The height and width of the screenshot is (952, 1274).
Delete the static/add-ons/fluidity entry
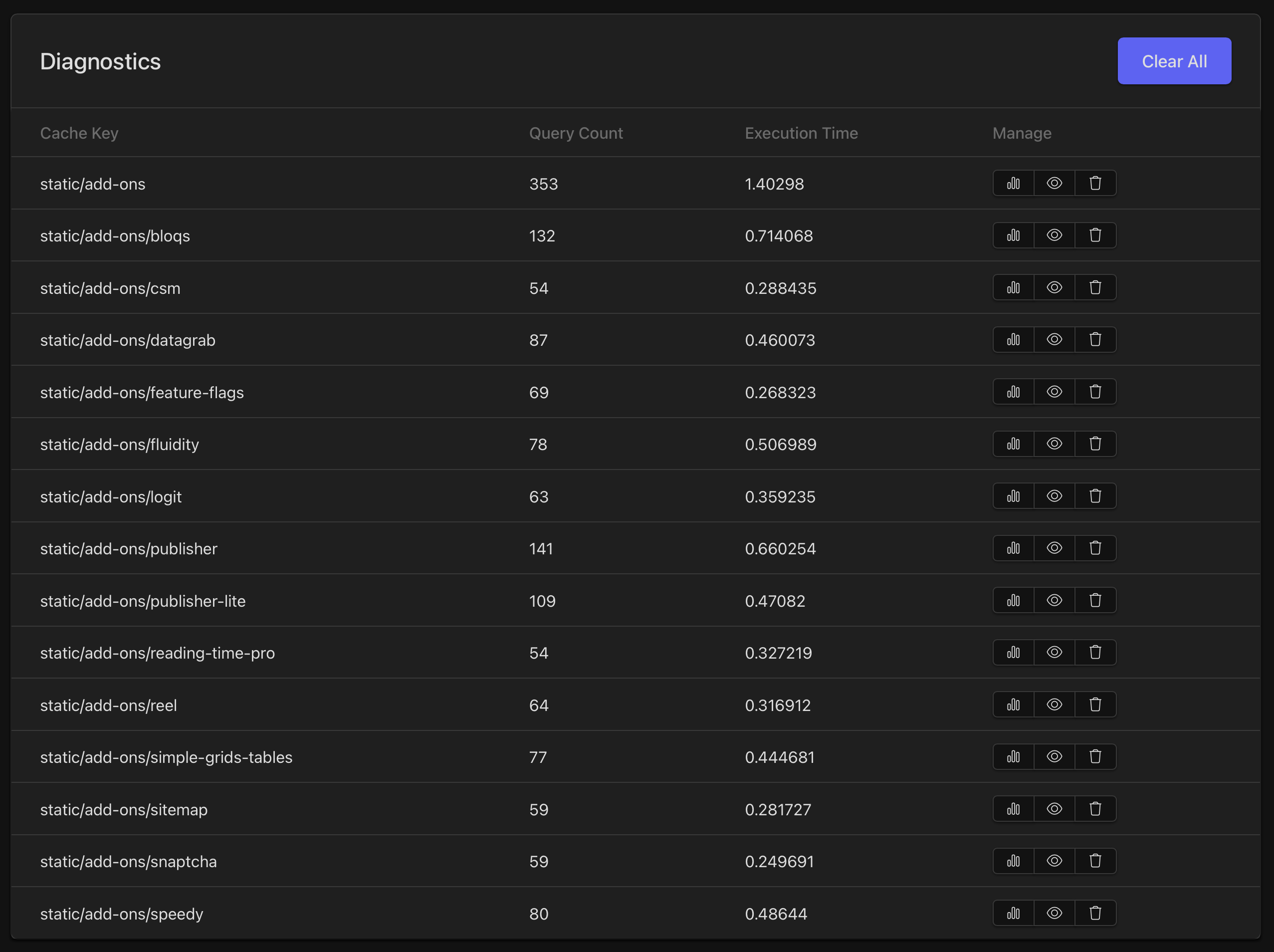[x=1095, y=444]
